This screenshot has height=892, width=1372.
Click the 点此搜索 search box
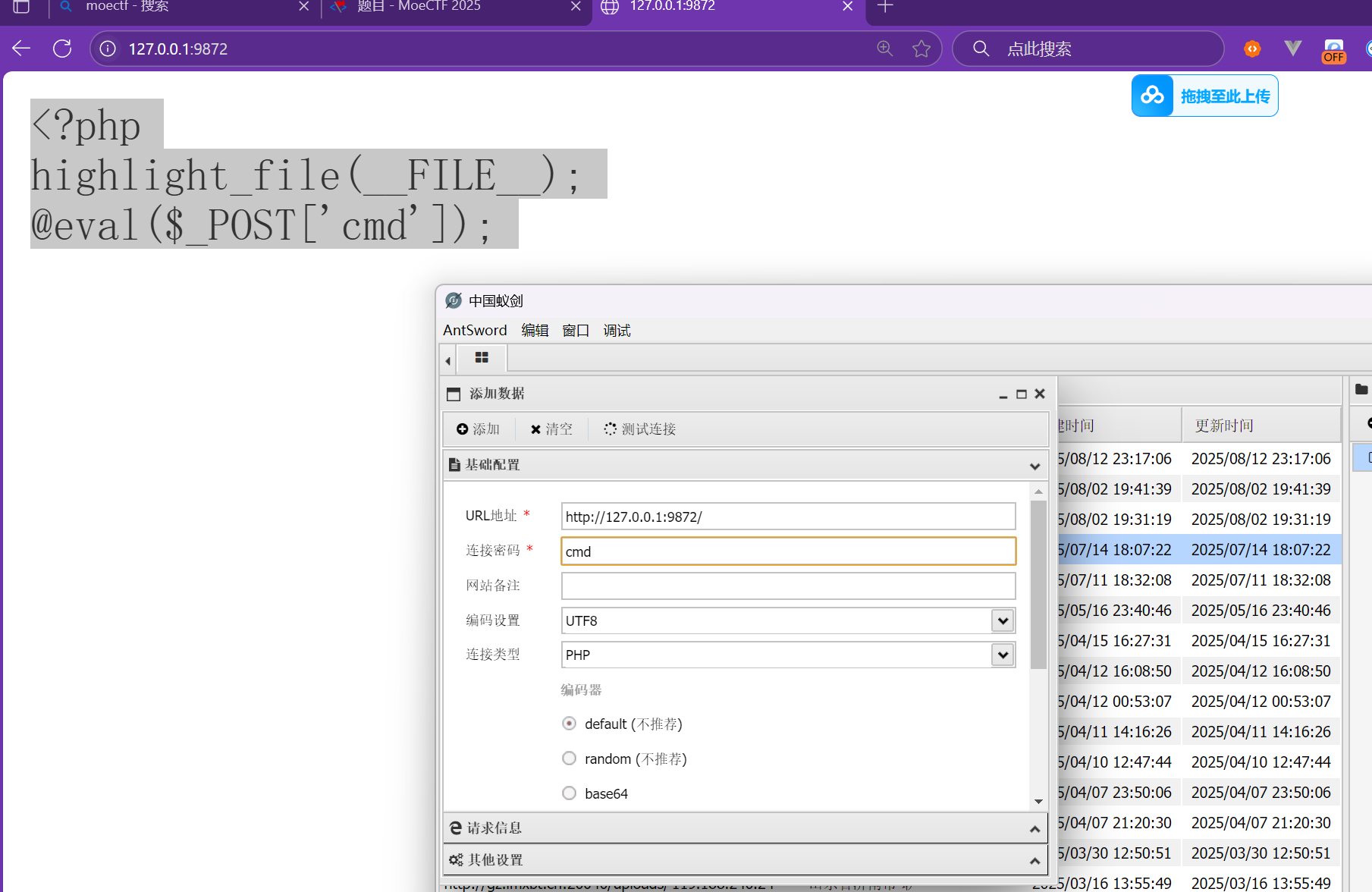pos(1088,49)
